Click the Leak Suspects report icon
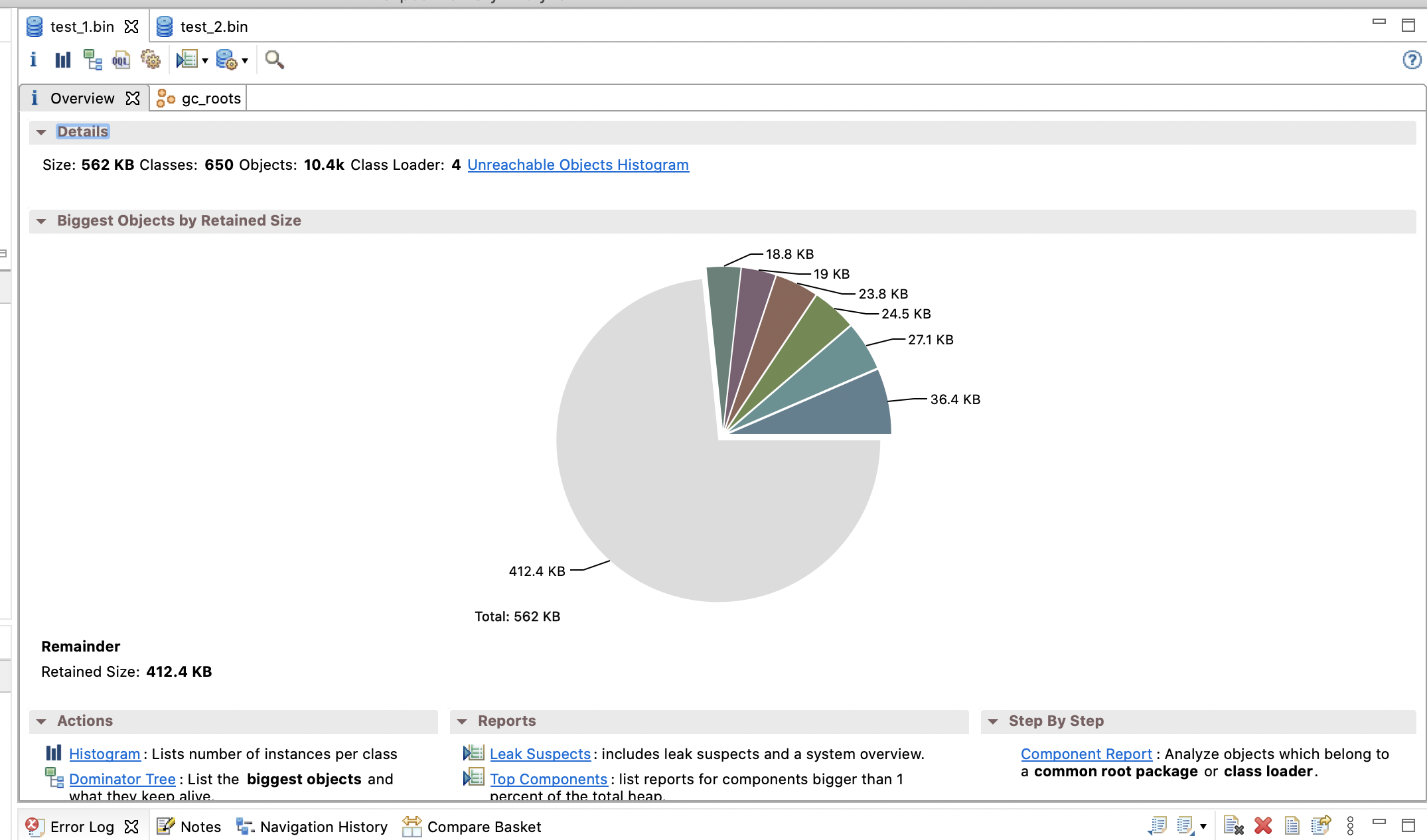Image resolution: width=1427 pixels, height=840 pixels. pyautogui.click(x=474, y=752)
